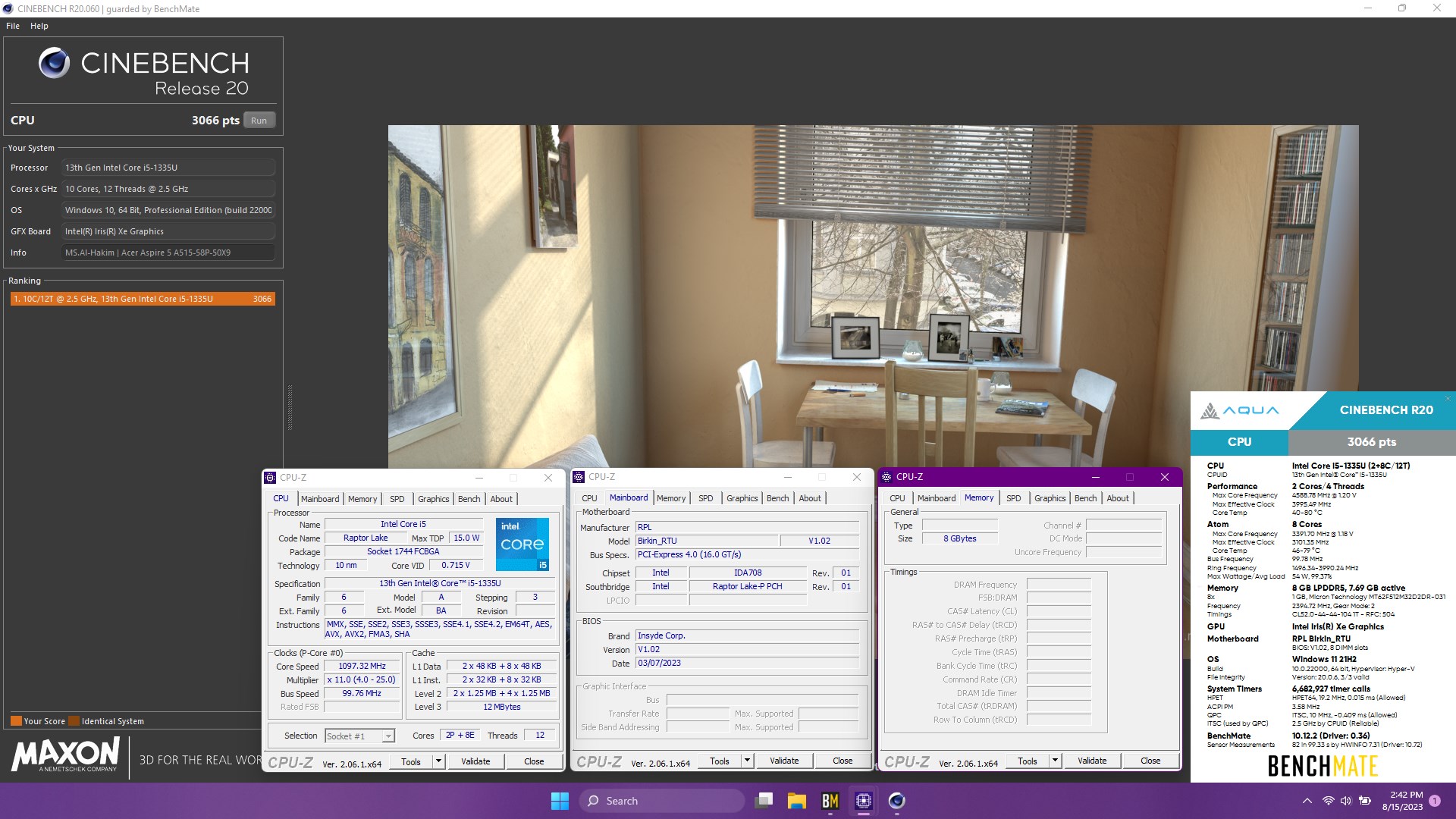
Task: Close the middle CPU-Z window
Action: point(857,477)
